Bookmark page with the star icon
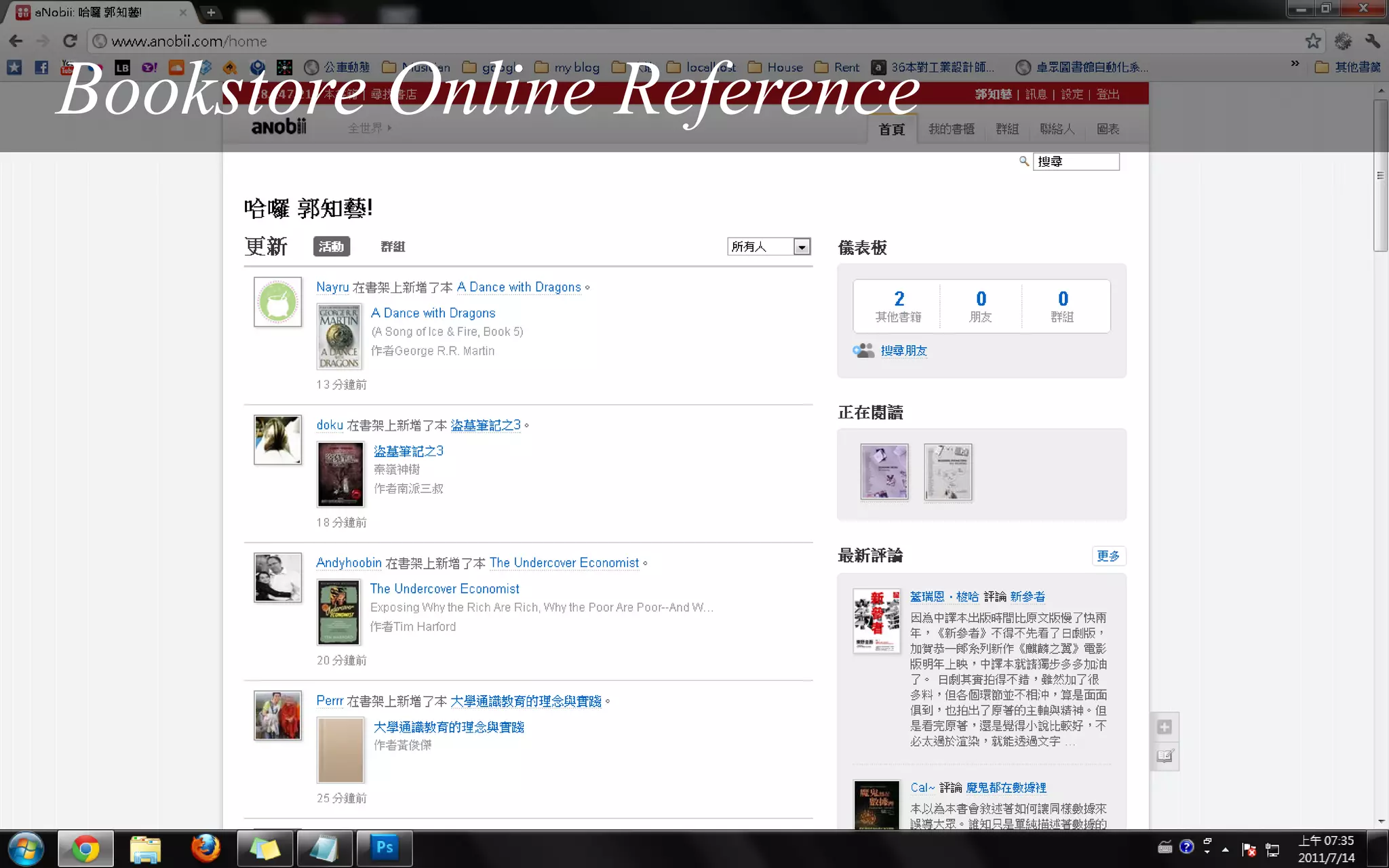The image size is (1389, 868). [x=1313, y=41]
